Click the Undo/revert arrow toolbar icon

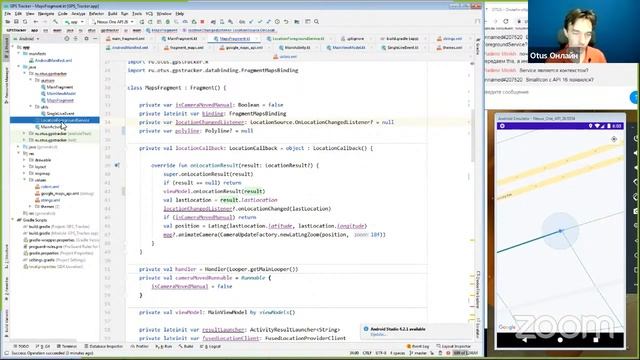pos(286,22)
